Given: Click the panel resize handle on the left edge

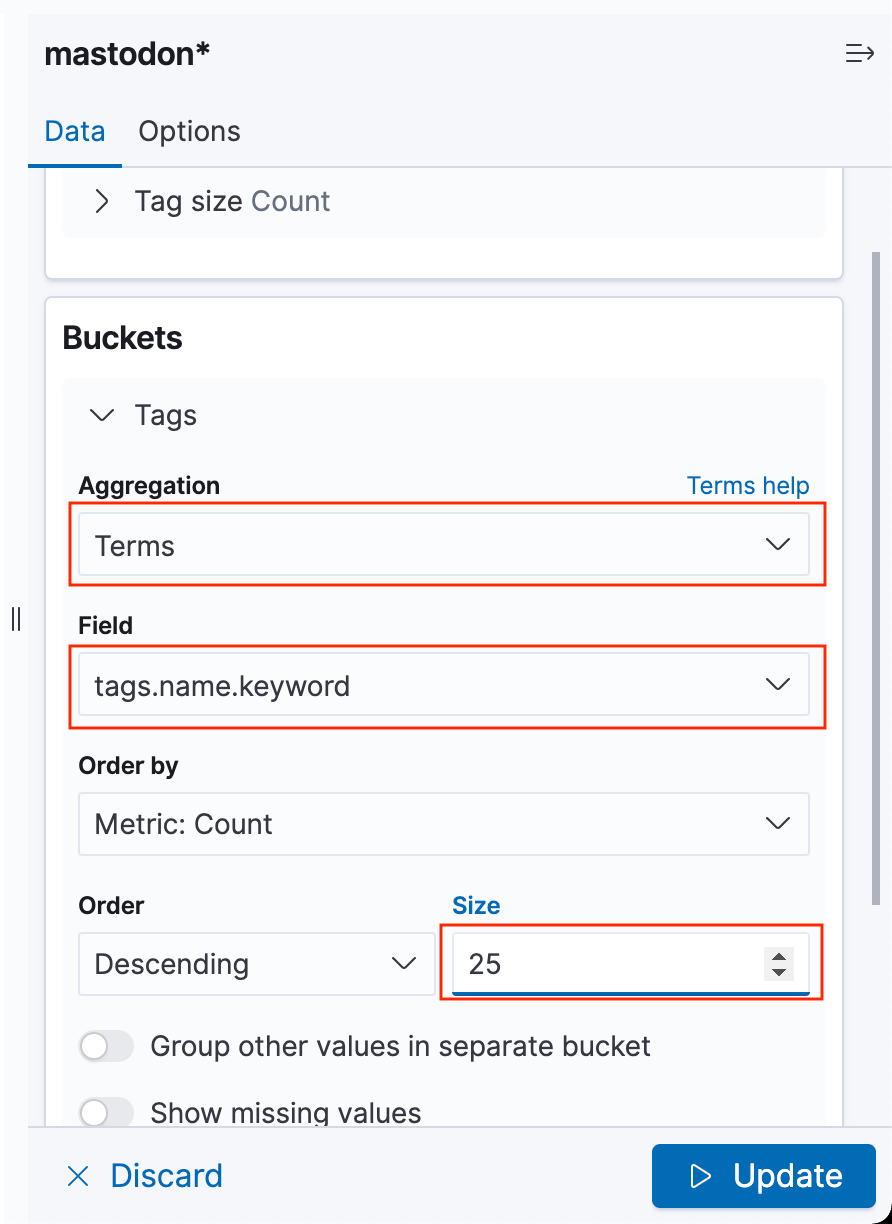Looking at the screenshot, I should point(16,620).
